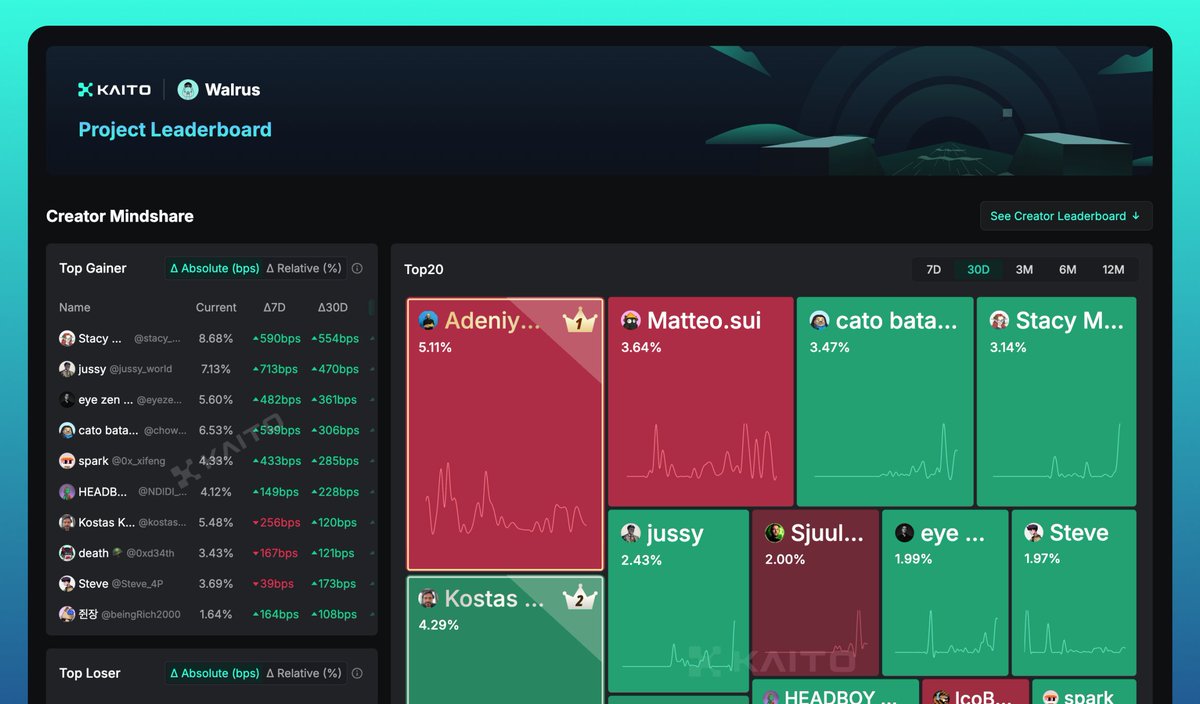Viewport: 1200px width, 704px height.
Task: Click eye zen avatar in Top Gainer list
Action: point(67,400)
